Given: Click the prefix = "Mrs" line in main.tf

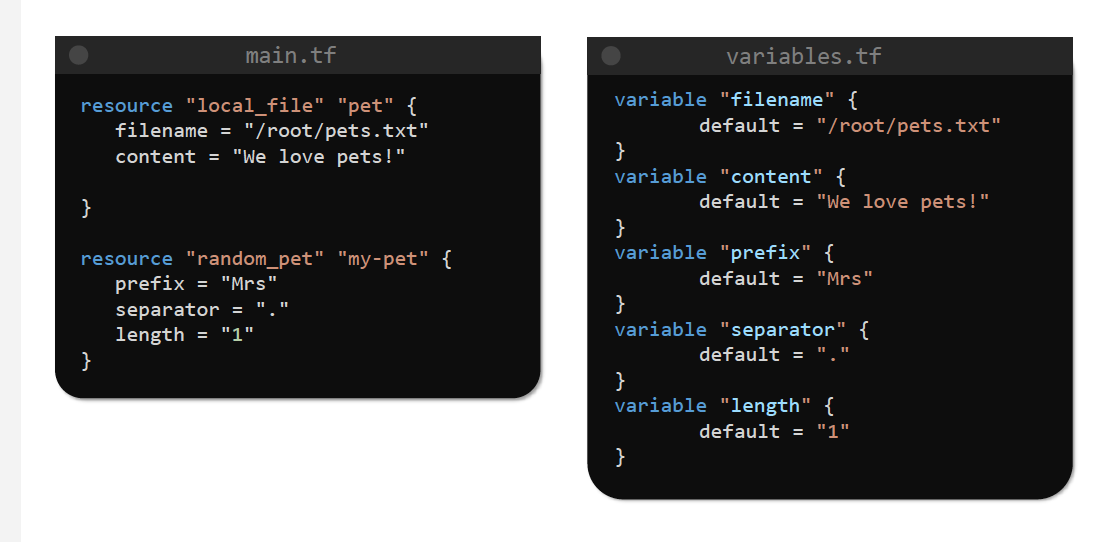Looking at the screenshot, I should (195, 284).
